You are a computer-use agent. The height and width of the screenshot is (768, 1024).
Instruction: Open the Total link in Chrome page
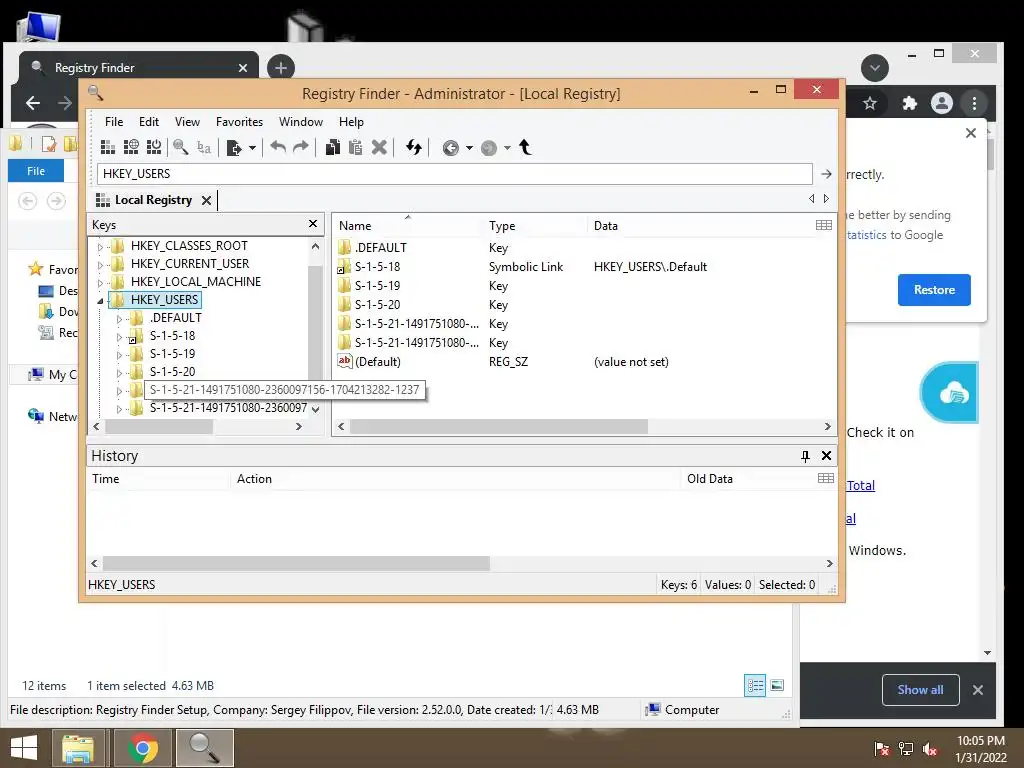861,485
